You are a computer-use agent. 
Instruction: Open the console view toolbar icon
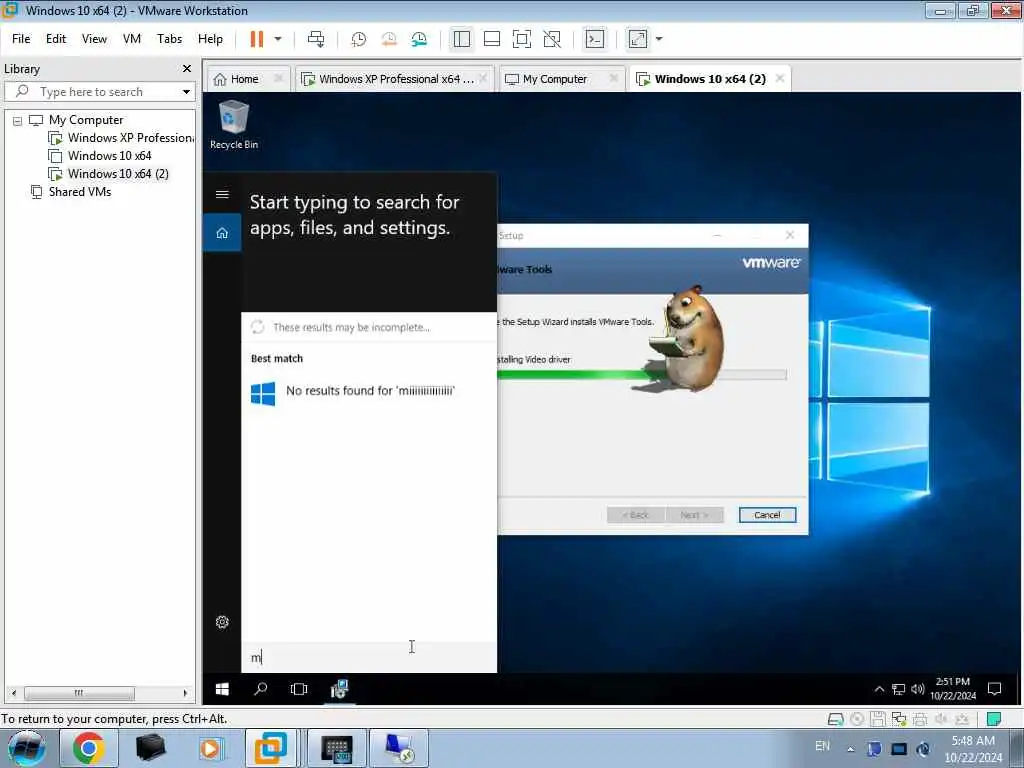point(595,39)
